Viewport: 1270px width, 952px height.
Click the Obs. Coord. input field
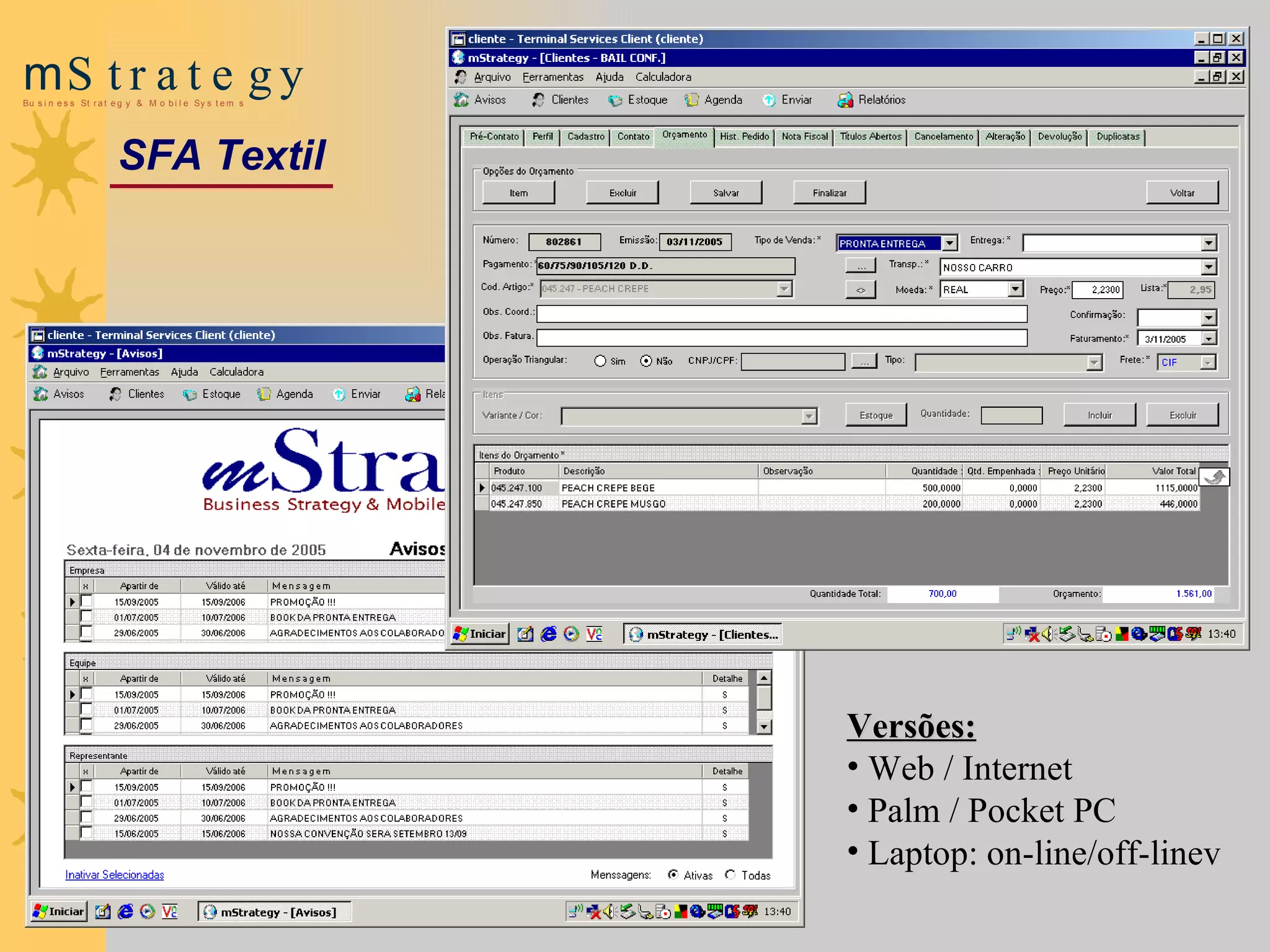(781, 314)
